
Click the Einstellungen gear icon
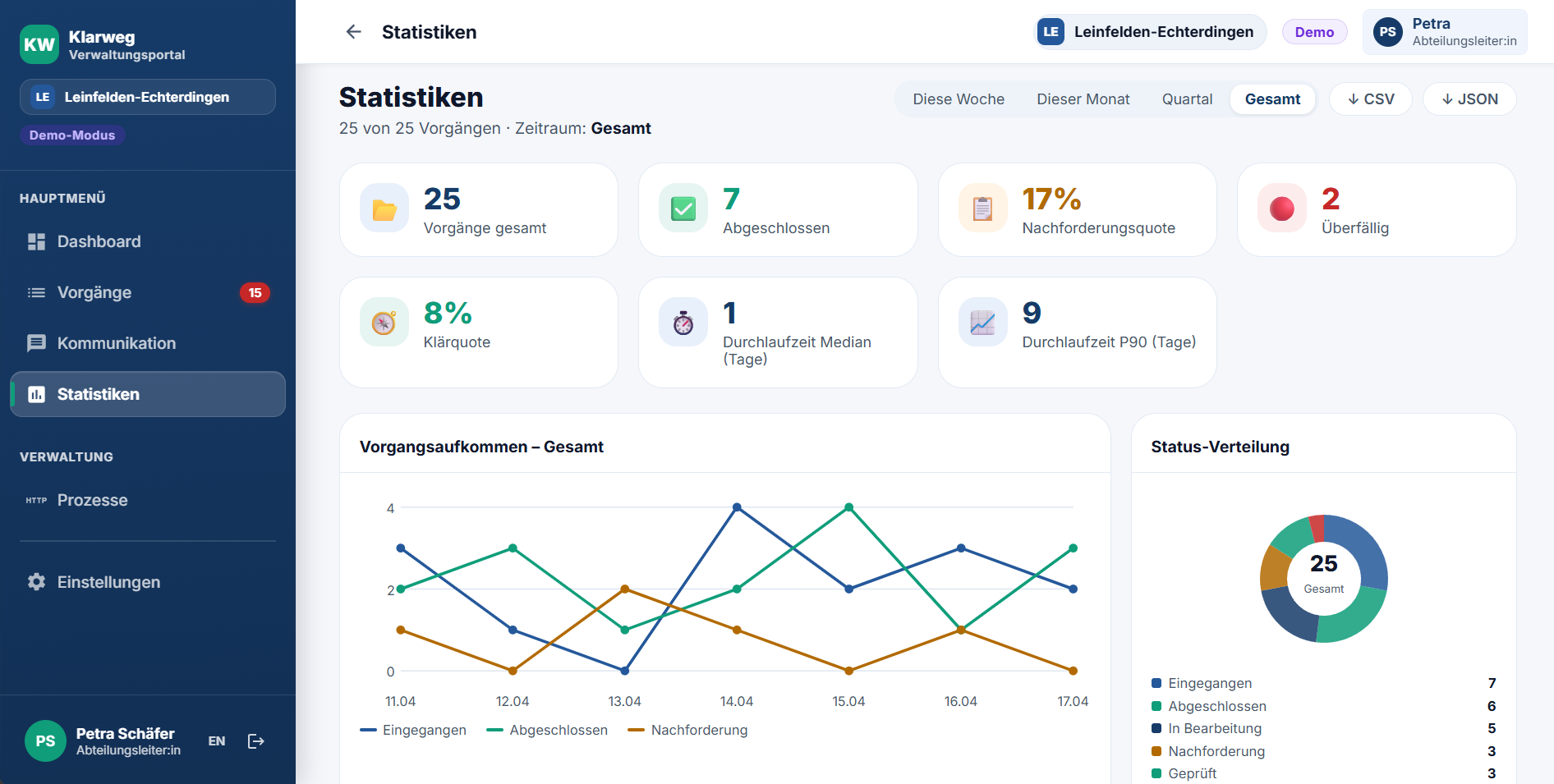coord(36,582)
